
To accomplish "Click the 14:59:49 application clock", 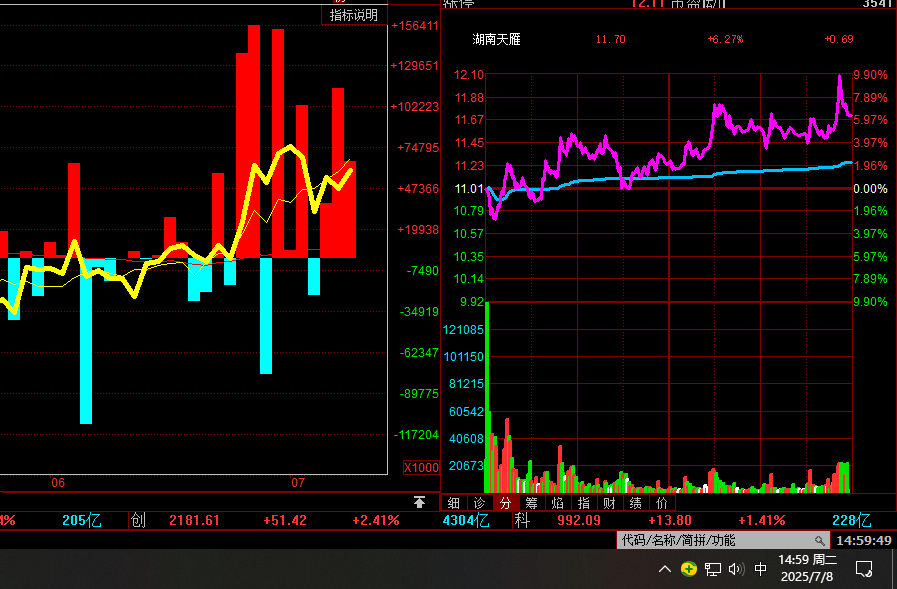I will [864, 540].
